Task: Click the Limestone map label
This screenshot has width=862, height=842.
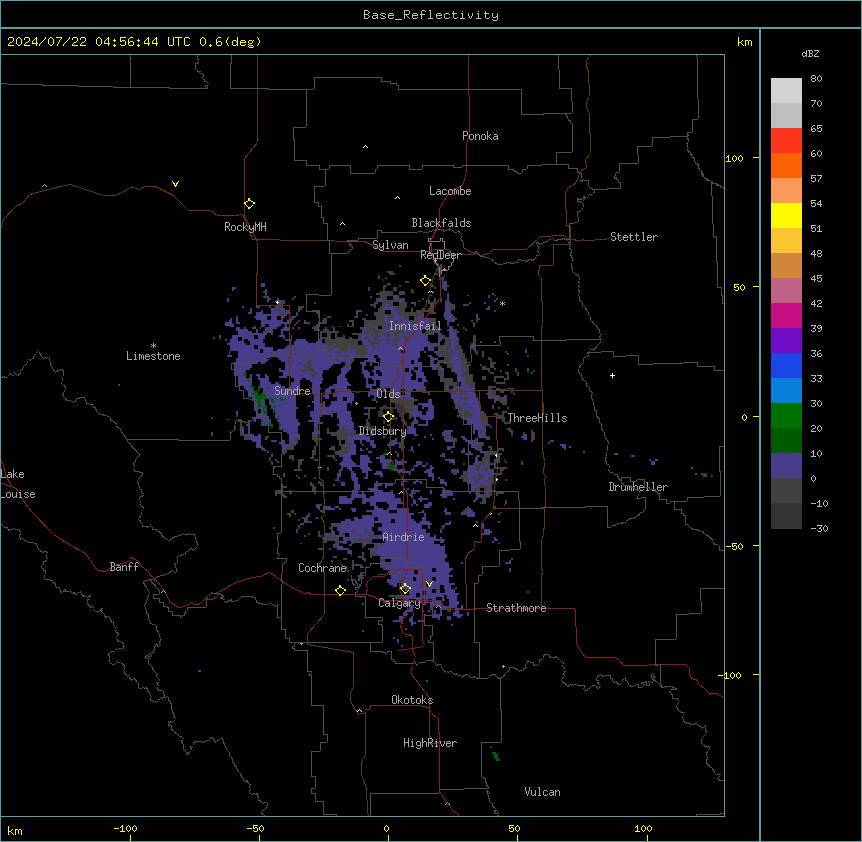Action: click(153, 356)
